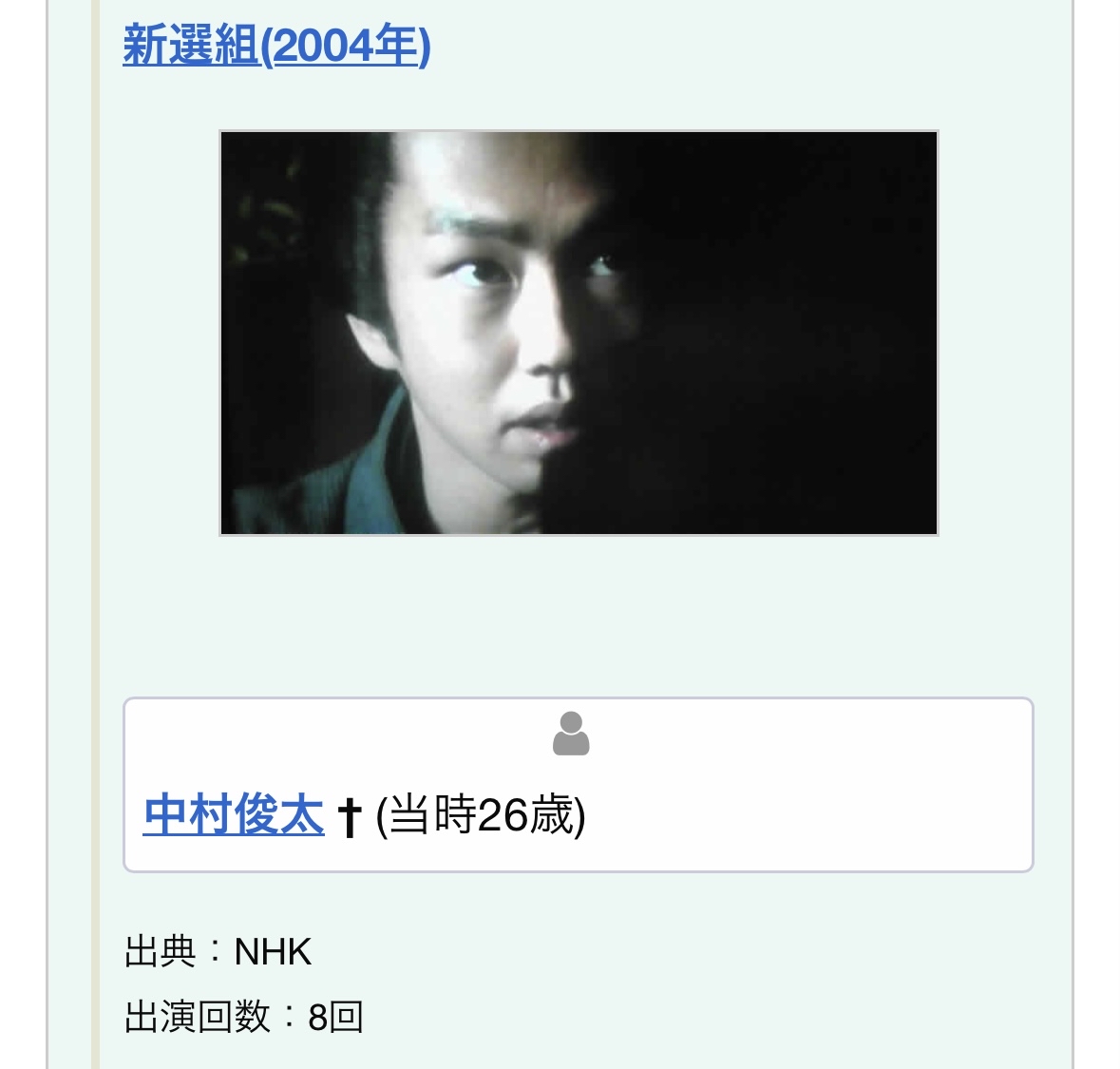Click the 26歳 text in the actor card
This screenshot has width=1120, height=1069.
click(x=525, y=815)
